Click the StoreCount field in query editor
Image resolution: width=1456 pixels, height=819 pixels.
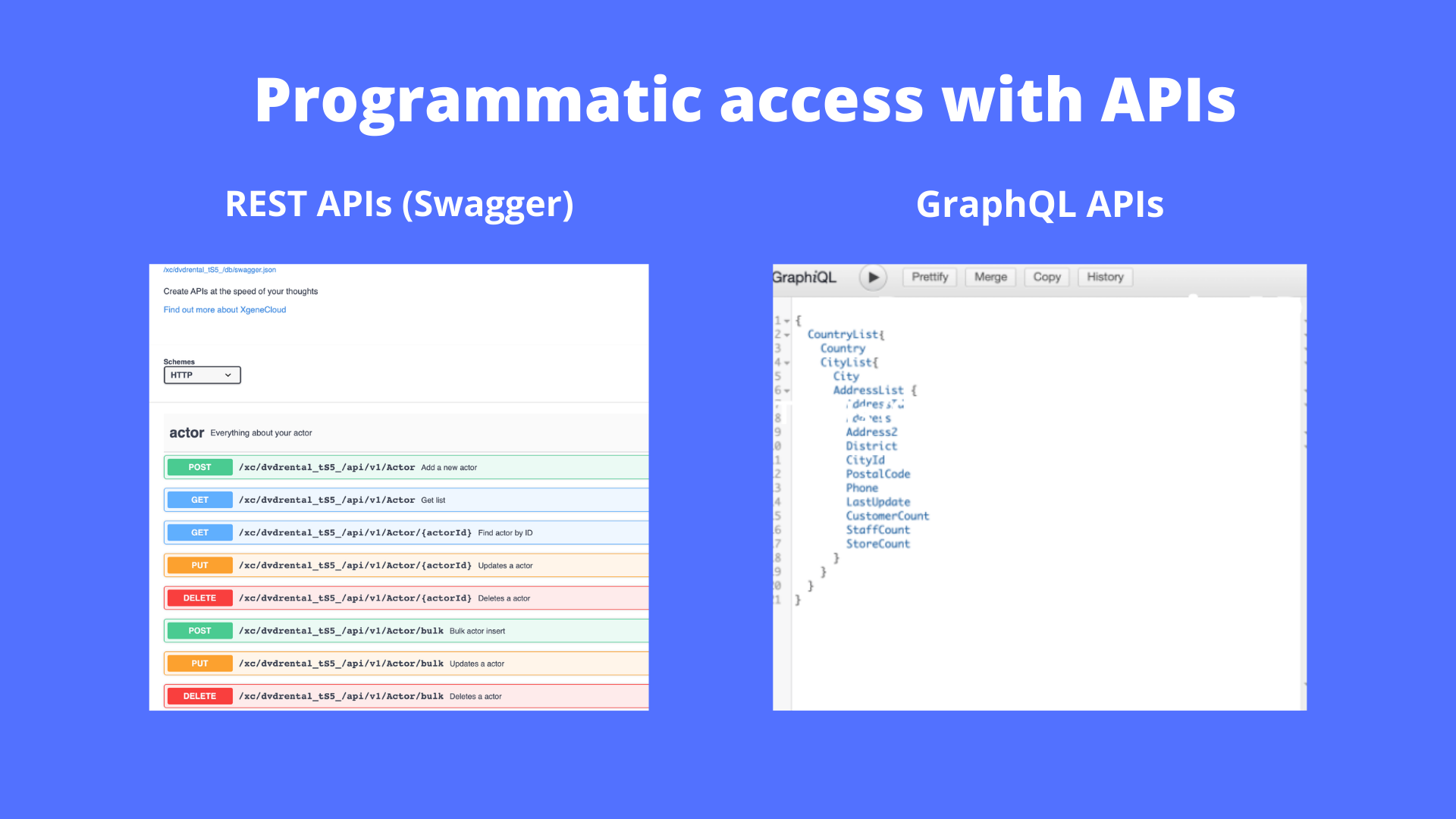[x=877, y=544]
